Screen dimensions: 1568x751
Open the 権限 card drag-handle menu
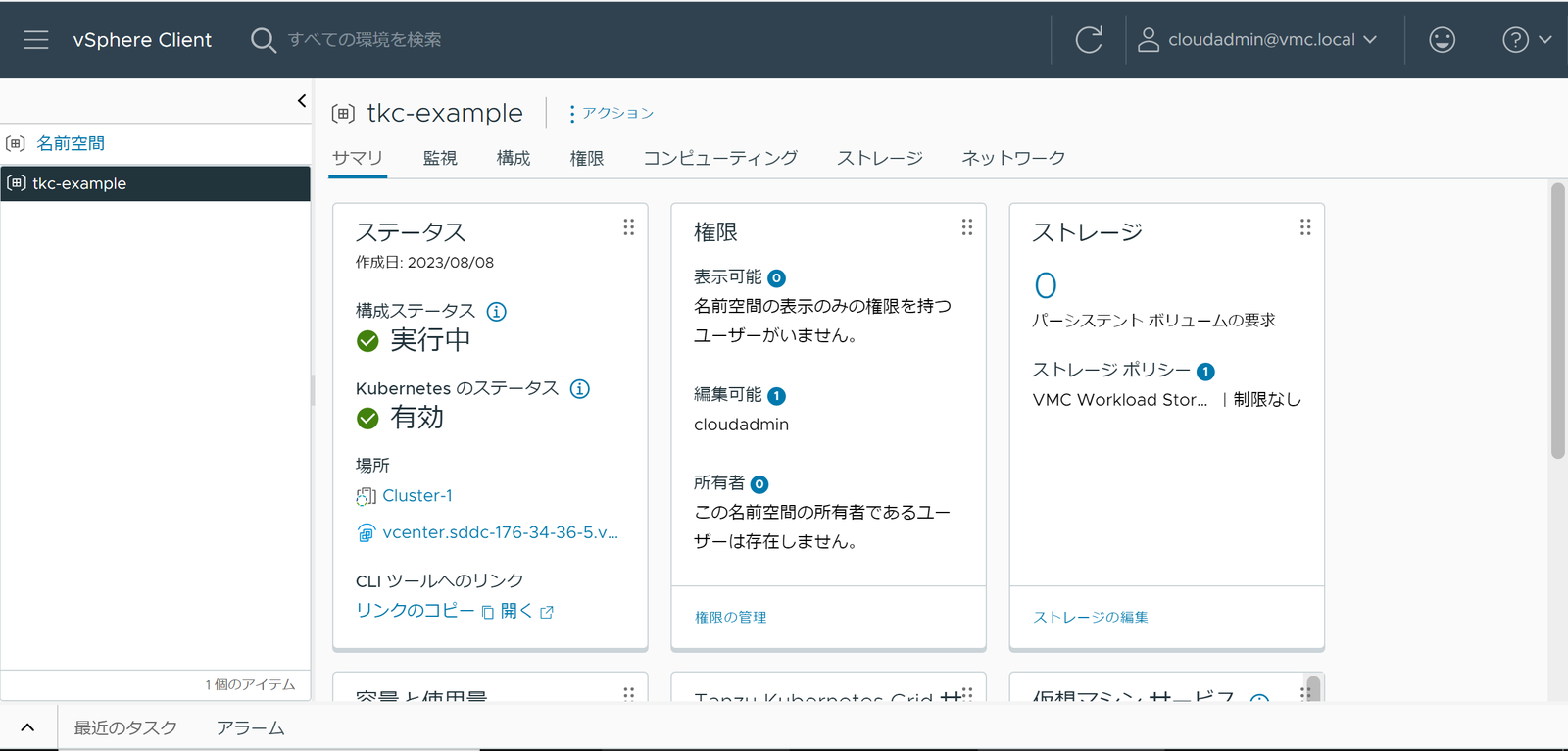point(966,227)
